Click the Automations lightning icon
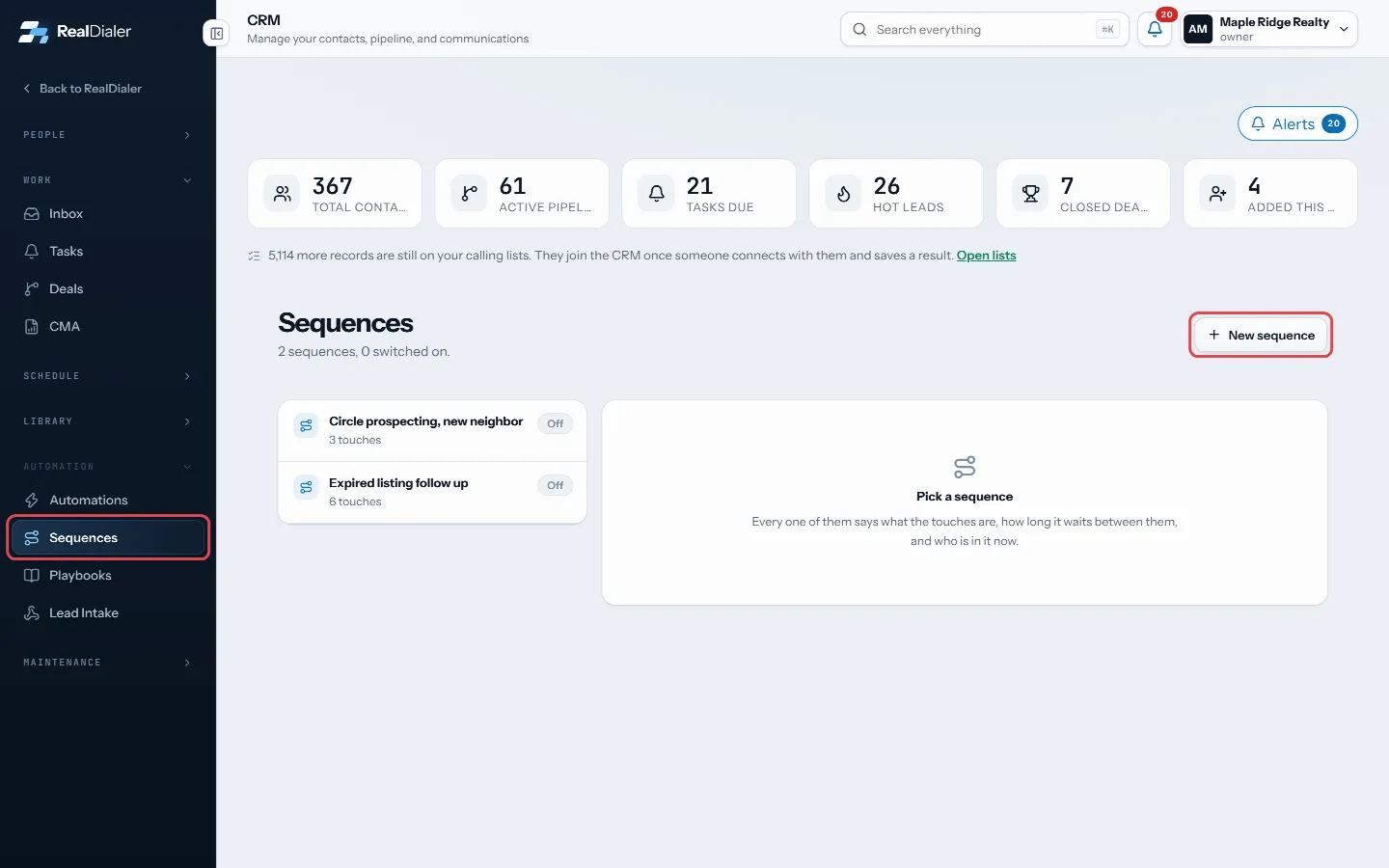 click(32, 500)
